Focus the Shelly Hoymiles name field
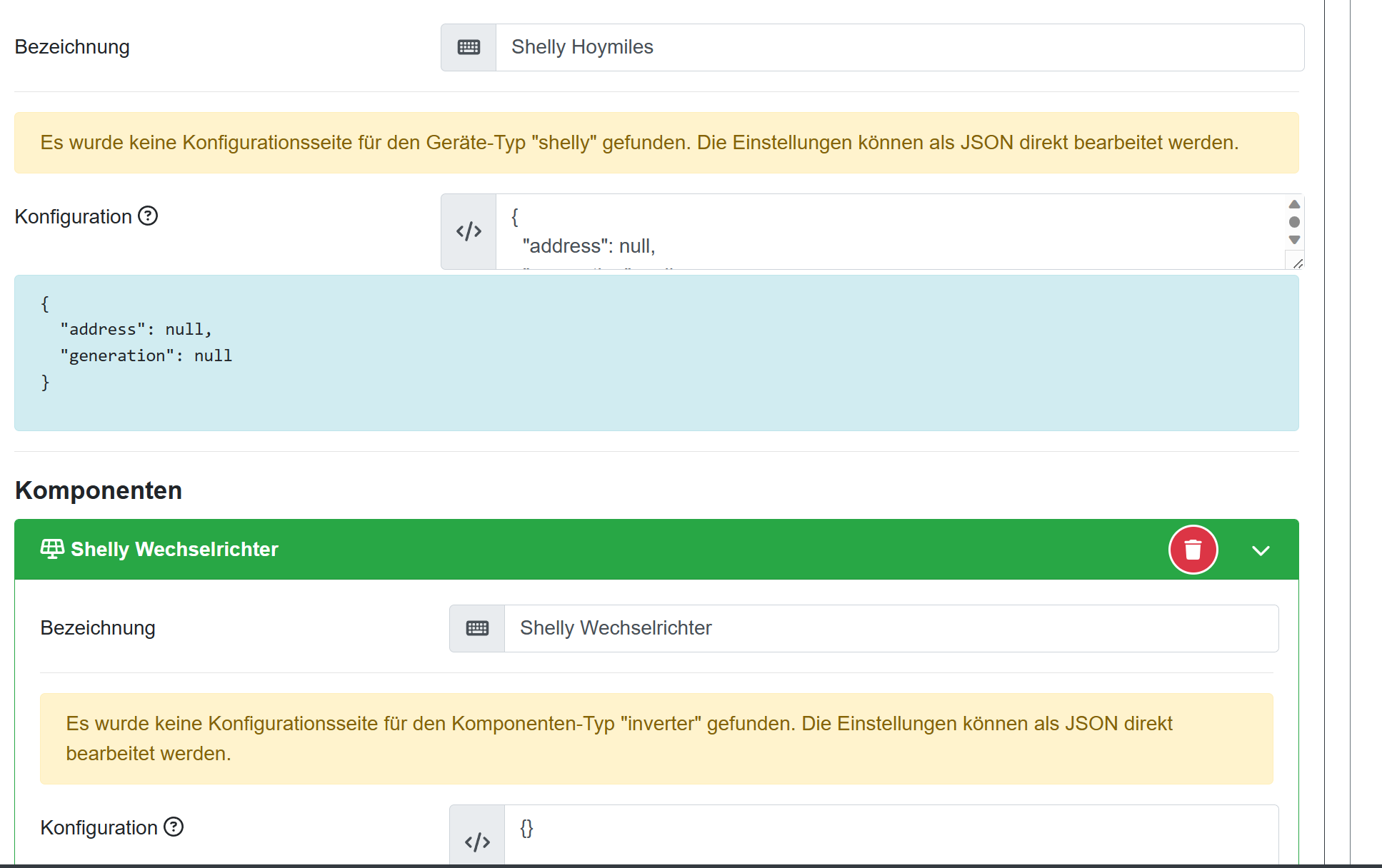The width and height of the screenshot is (1382, 868). pyautogui.click(x=898, y=47)
